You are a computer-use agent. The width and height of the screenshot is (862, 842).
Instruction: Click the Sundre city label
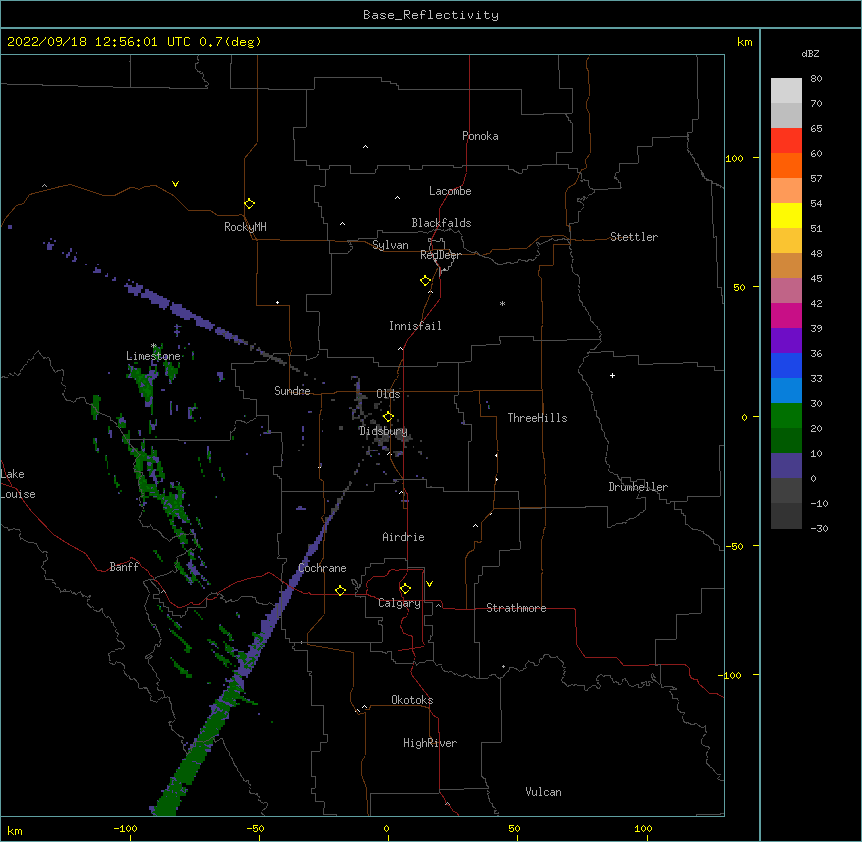[292, 391]
